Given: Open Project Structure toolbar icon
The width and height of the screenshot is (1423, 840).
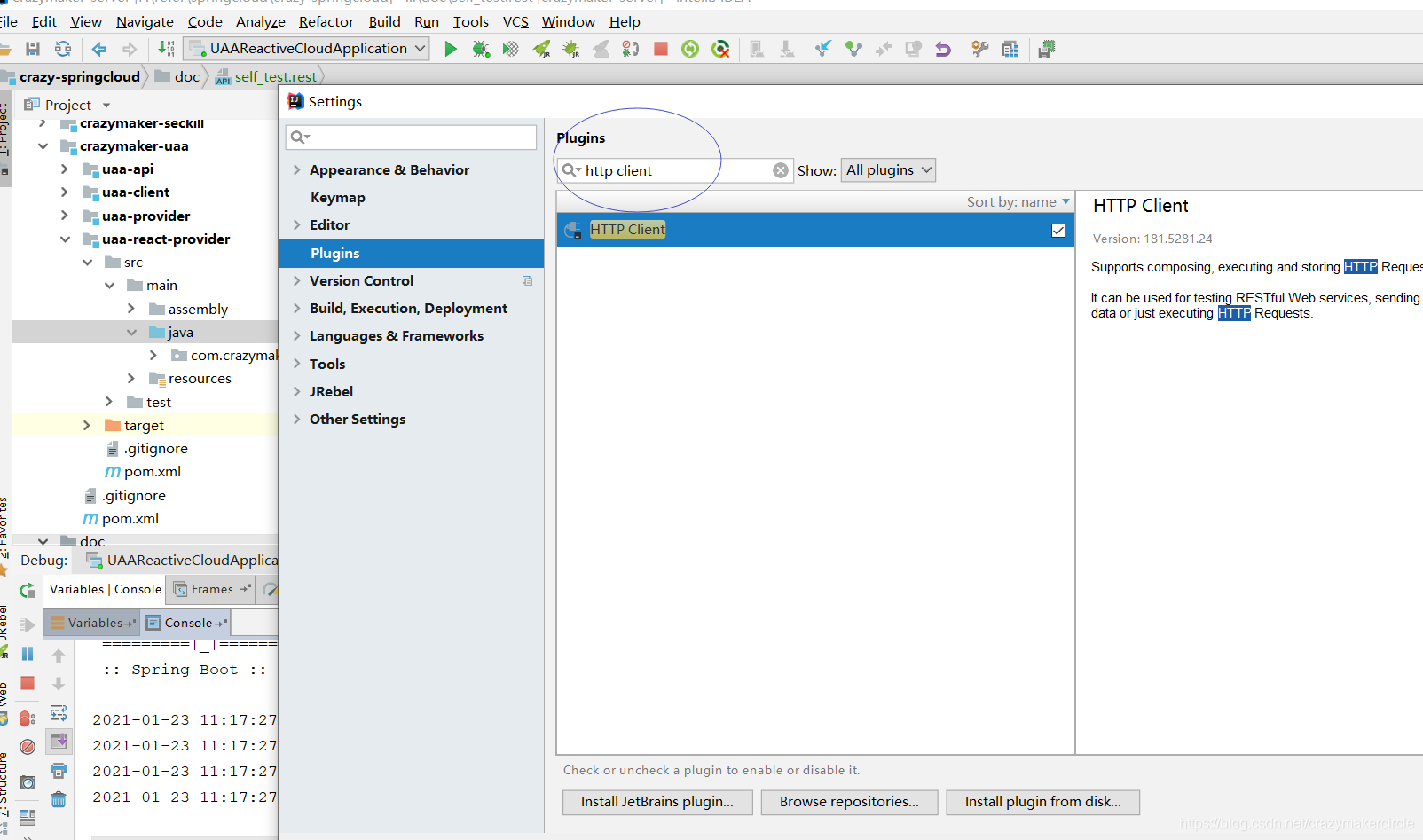Looking at the screenshot, I should (1010, 49).
